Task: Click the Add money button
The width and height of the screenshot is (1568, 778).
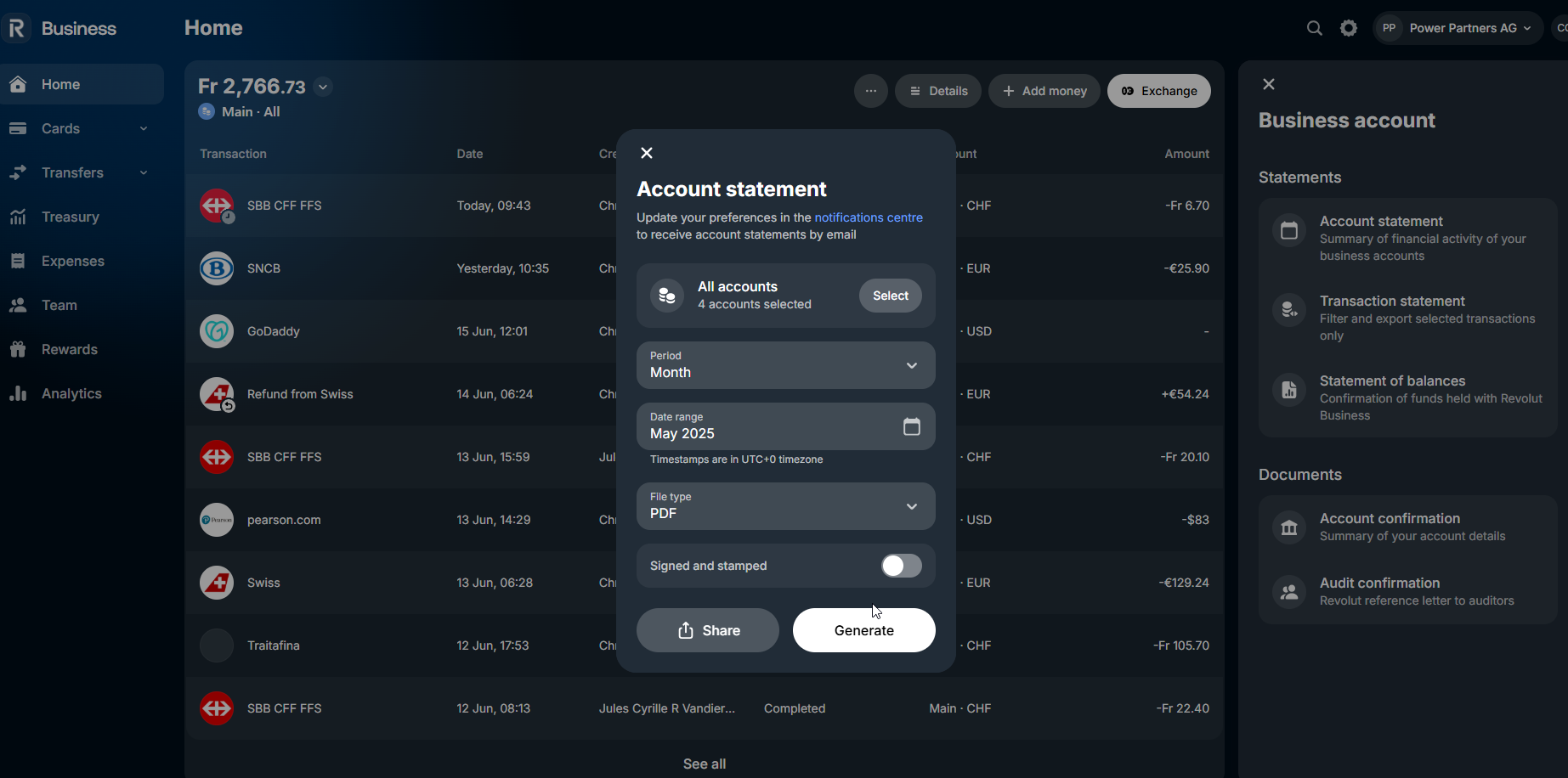Action: pyautogui.click(x=1044, y=91)
